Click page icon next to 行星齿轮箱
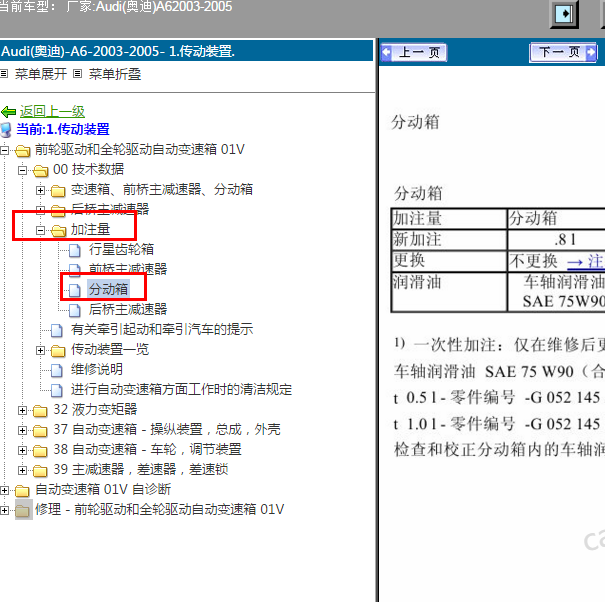The image size is (605, 602). (x=74, y=250)
